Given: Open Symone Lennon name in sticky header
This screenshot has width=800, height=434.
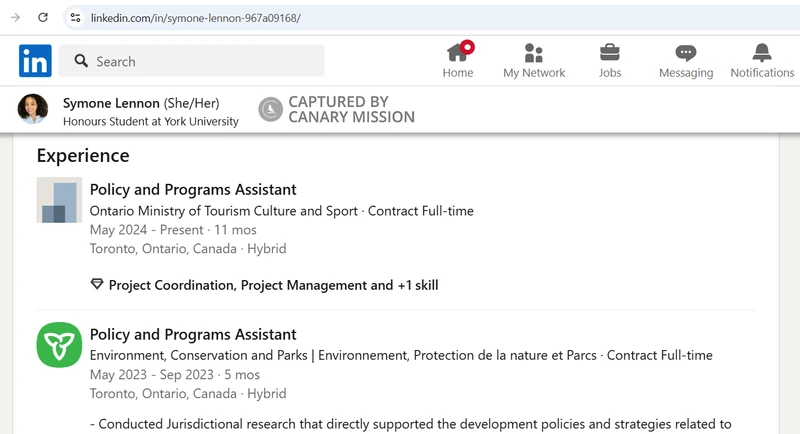Looking at the screenshot, I should [x=111, y=103].
